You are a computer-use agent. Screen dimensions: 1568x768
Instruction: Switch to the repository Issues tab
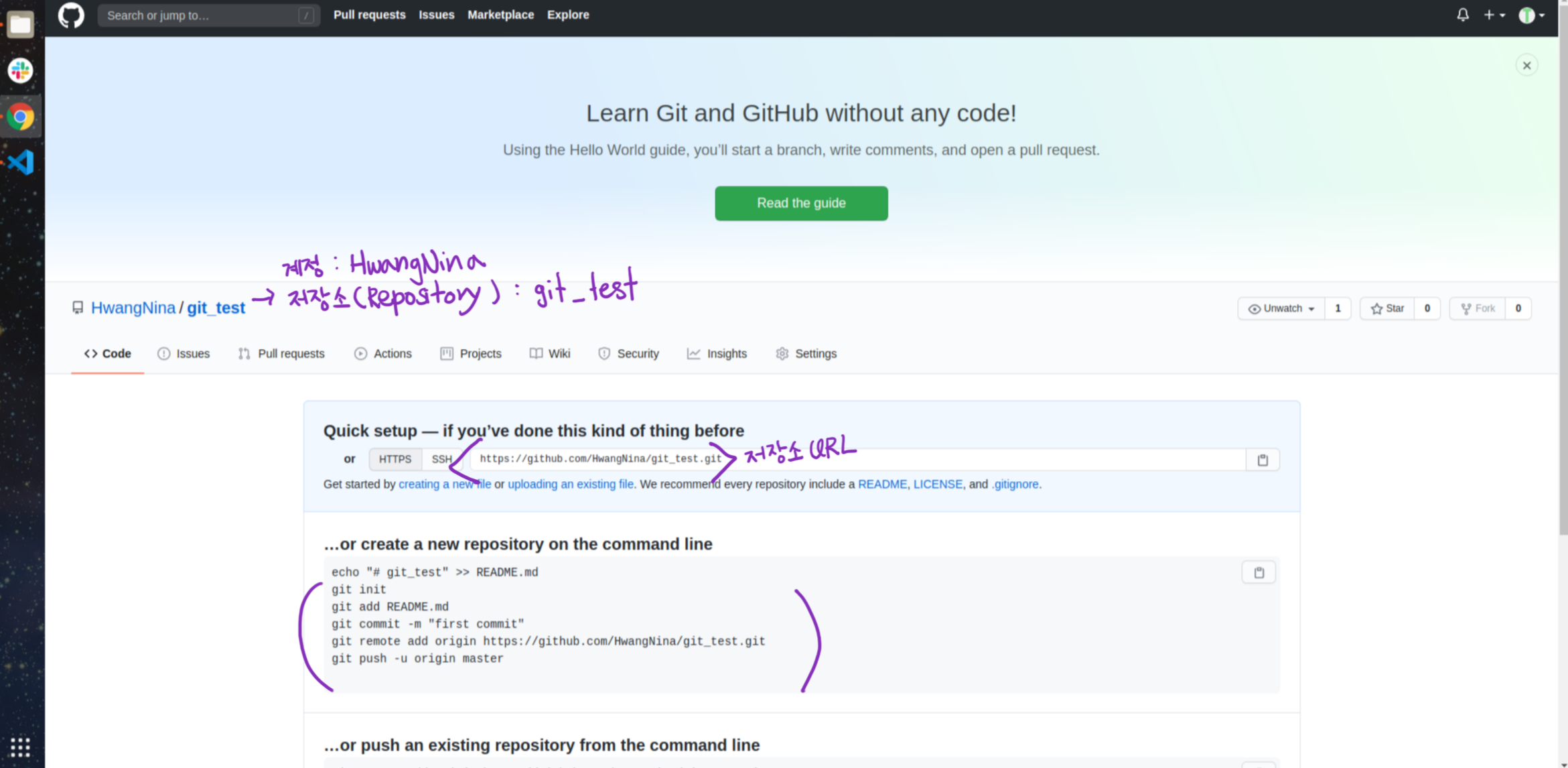coord(184,354)
